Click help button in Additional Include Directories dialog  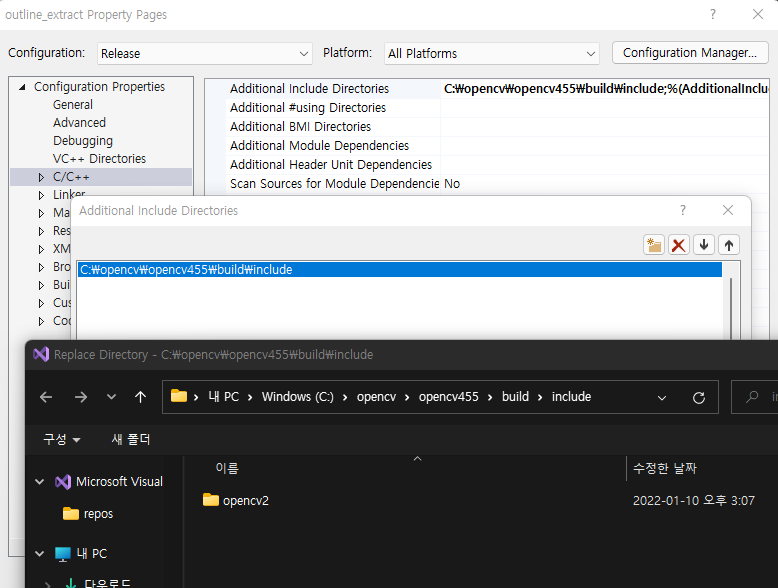click(x=683, y=210)
